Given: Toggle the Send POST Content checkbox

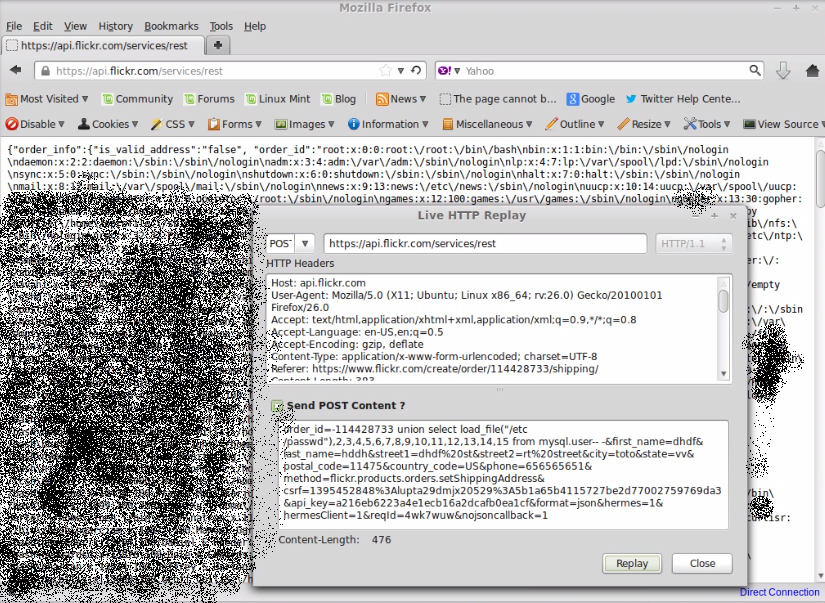Looking at the screenshot, I should (277, 406).
